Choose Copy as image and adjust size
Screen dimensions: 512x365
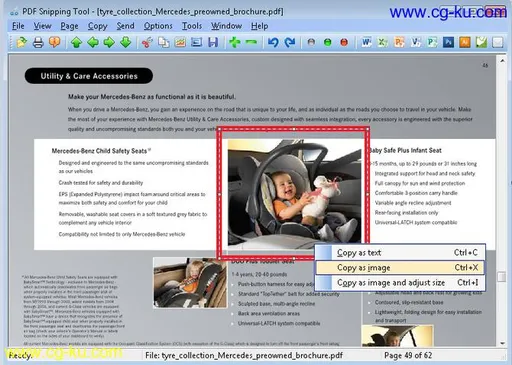click(400, 282)
